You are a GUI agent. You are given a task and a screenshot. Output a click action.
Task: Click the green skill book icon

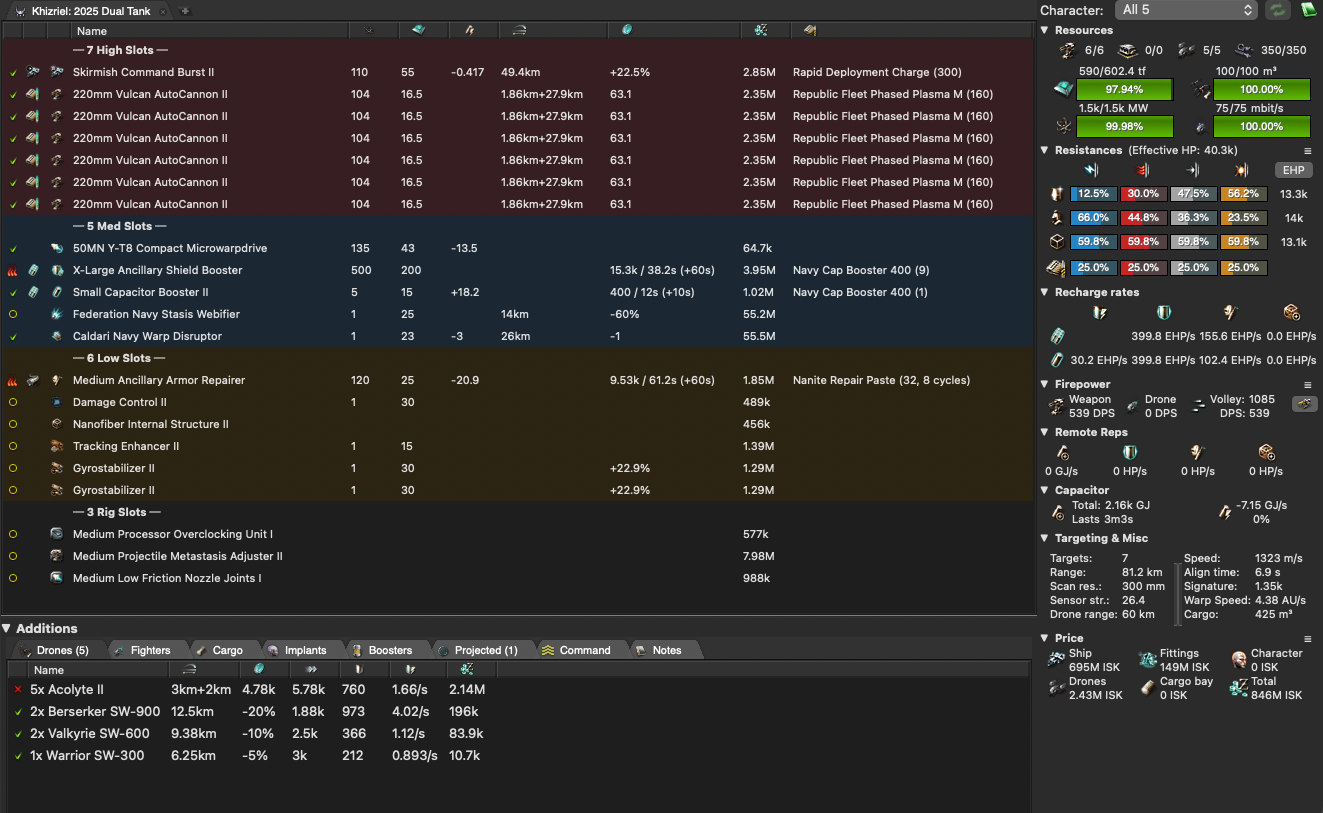pos(1309,10)
